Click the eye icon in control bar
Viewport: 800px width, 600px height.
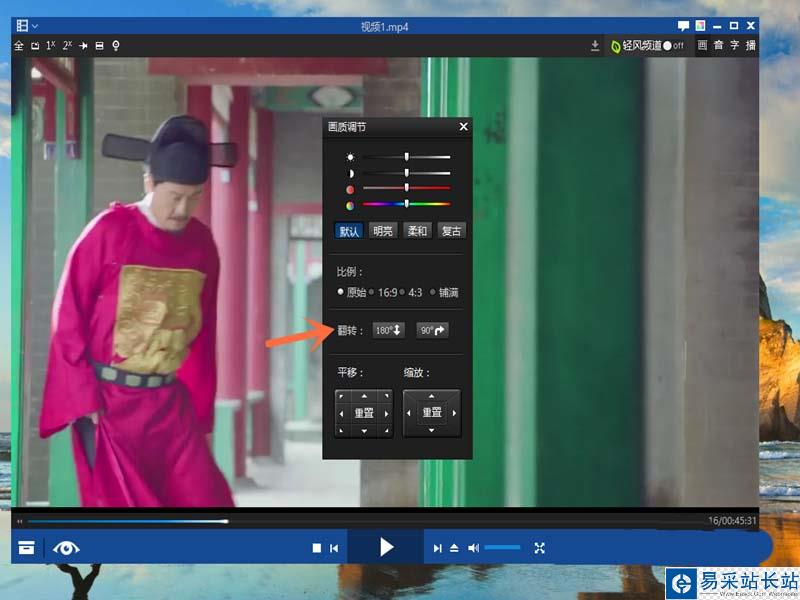point(66,548)
